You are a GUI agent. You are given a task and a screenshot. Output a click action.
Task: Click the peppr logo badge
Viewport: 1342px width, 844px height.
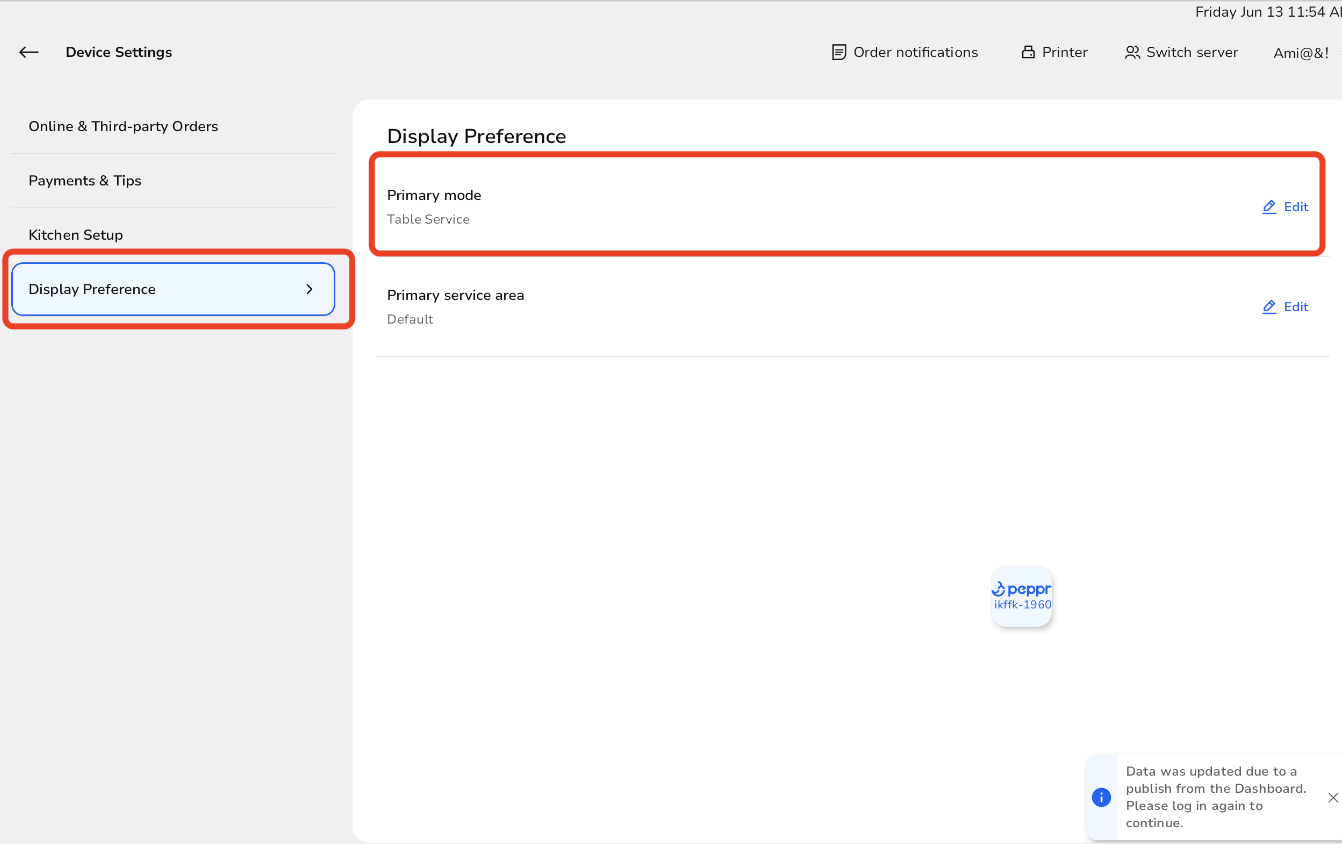1022,597
